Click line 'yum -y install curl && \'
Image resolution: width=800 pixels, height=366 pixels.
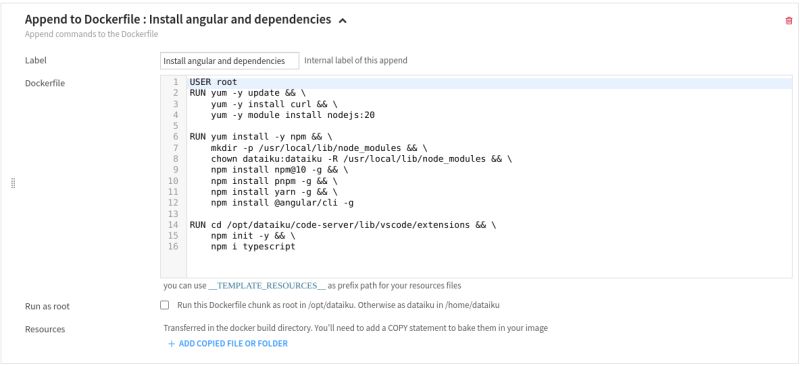(x=274, y=104)
